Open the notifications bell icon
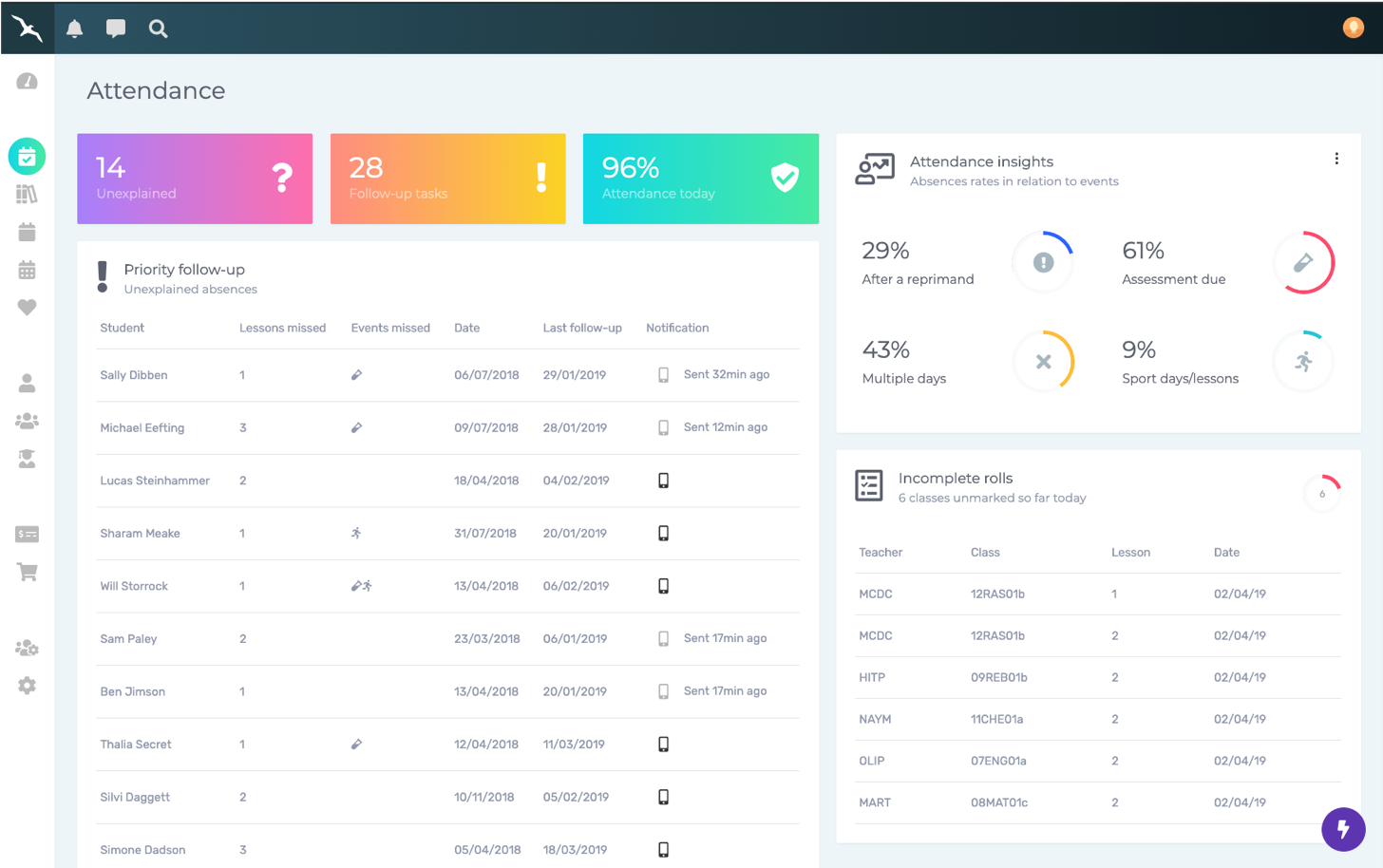Viewport: 1383px width, 868px height. (75, 28)
